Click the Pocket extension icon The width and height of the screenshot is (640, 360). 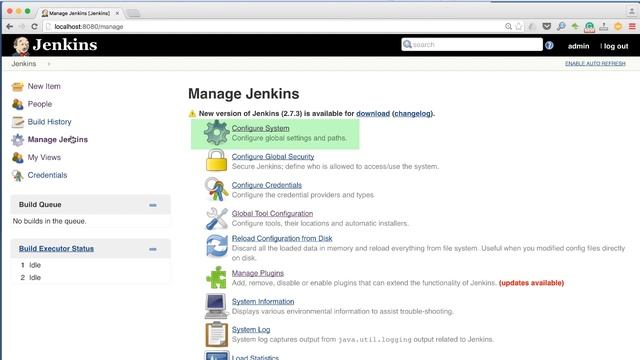click(547, 27)
